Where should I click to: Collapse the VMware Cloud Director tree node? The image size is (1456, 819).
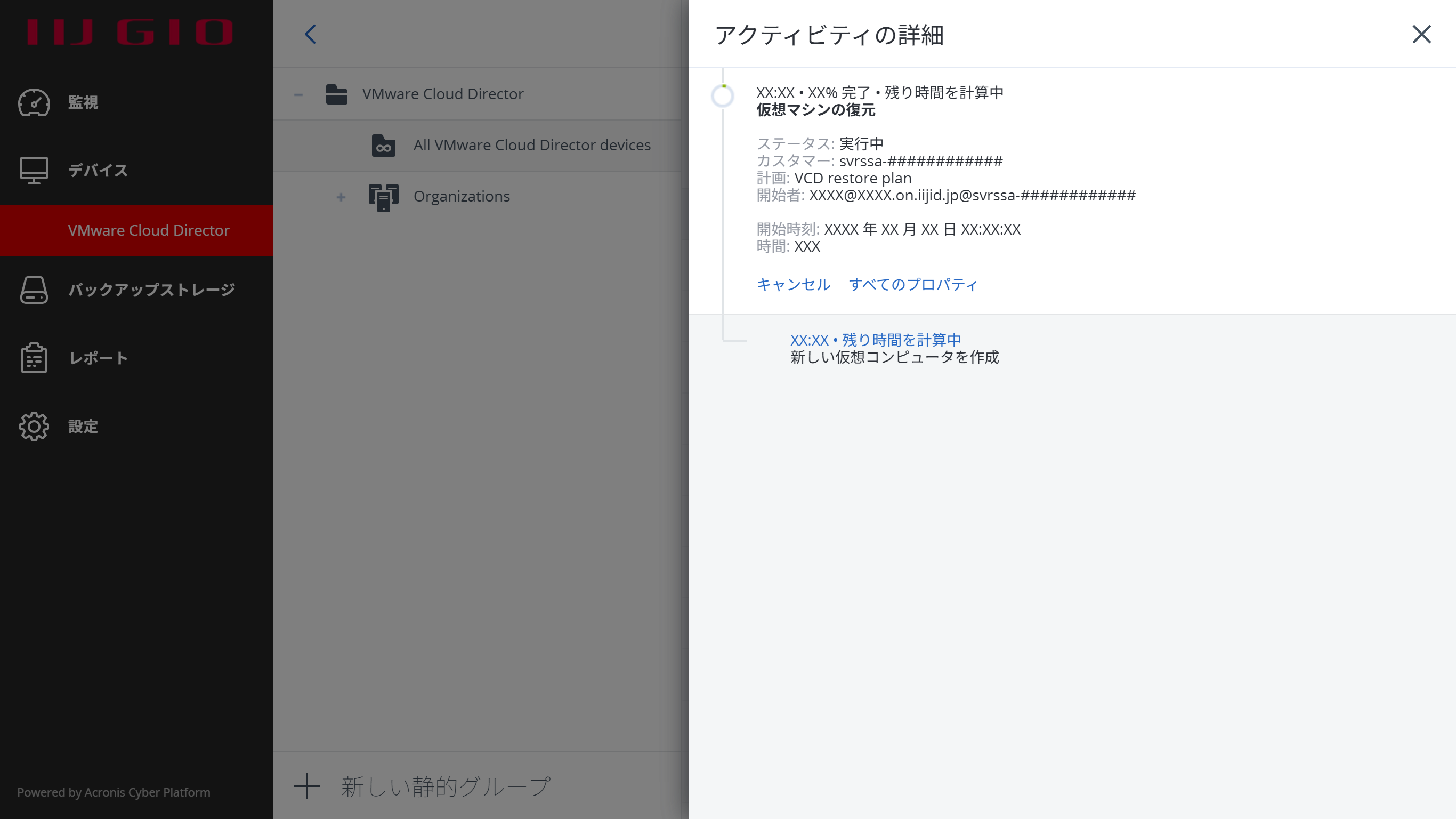pyautogui.click(x=298, y=94)
